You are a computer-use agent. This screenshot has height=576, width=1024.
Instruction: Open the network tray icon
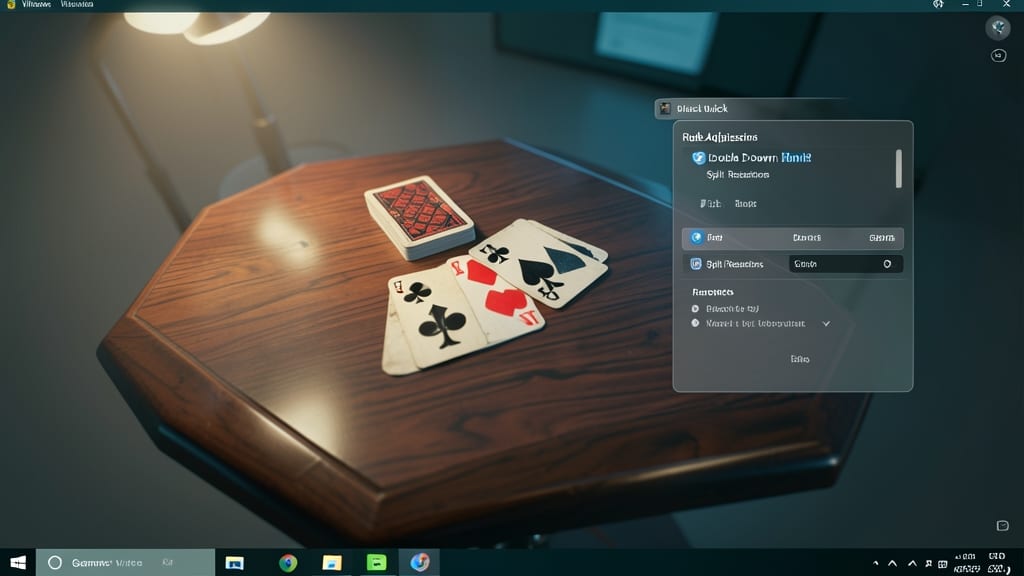tap(929, 563)
